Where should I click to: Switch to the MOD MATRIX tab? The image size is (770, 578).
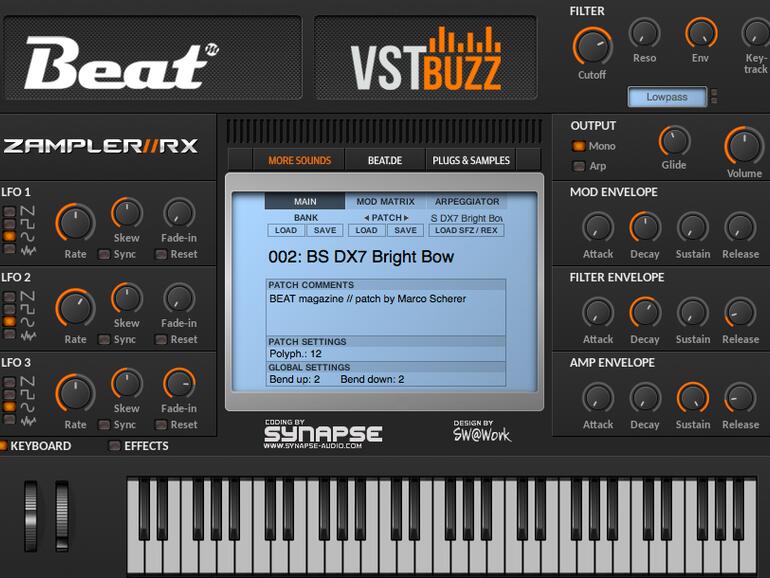tap(385, 201)
